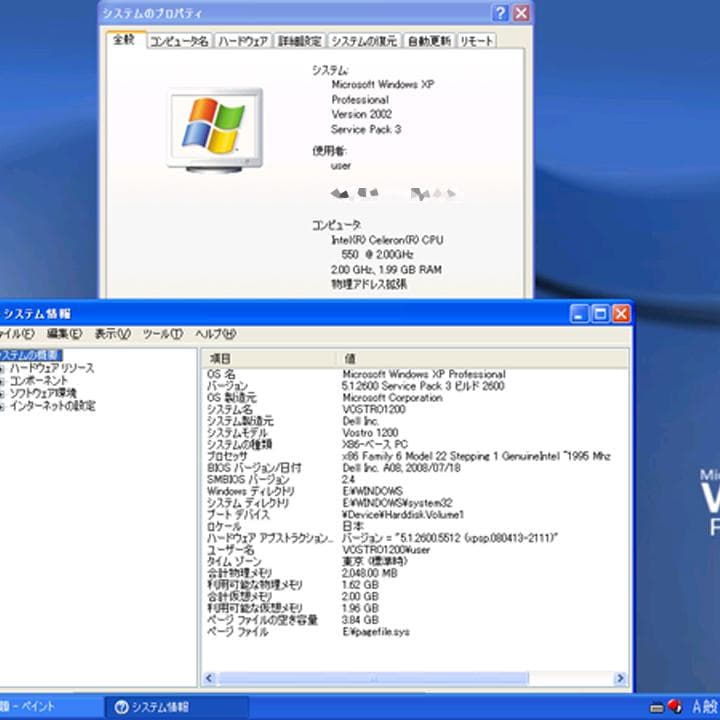
Task: Maximize the System Information window
Action: click(600, 314)
